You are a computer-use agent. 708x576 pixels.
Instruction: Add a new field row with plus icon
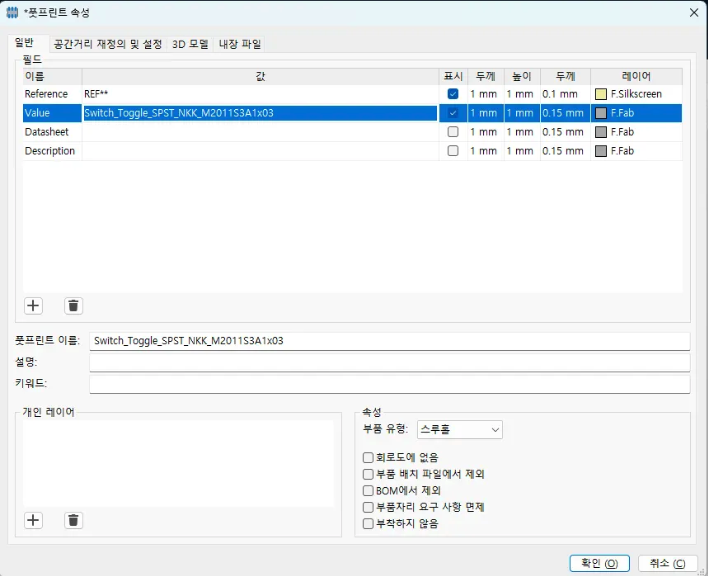[x=33, y=306]
